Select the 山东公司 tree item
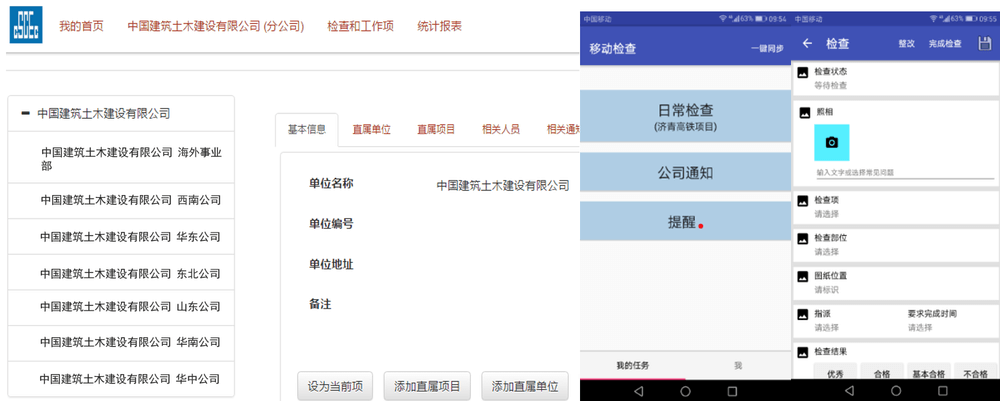 [x=121, y=306]
